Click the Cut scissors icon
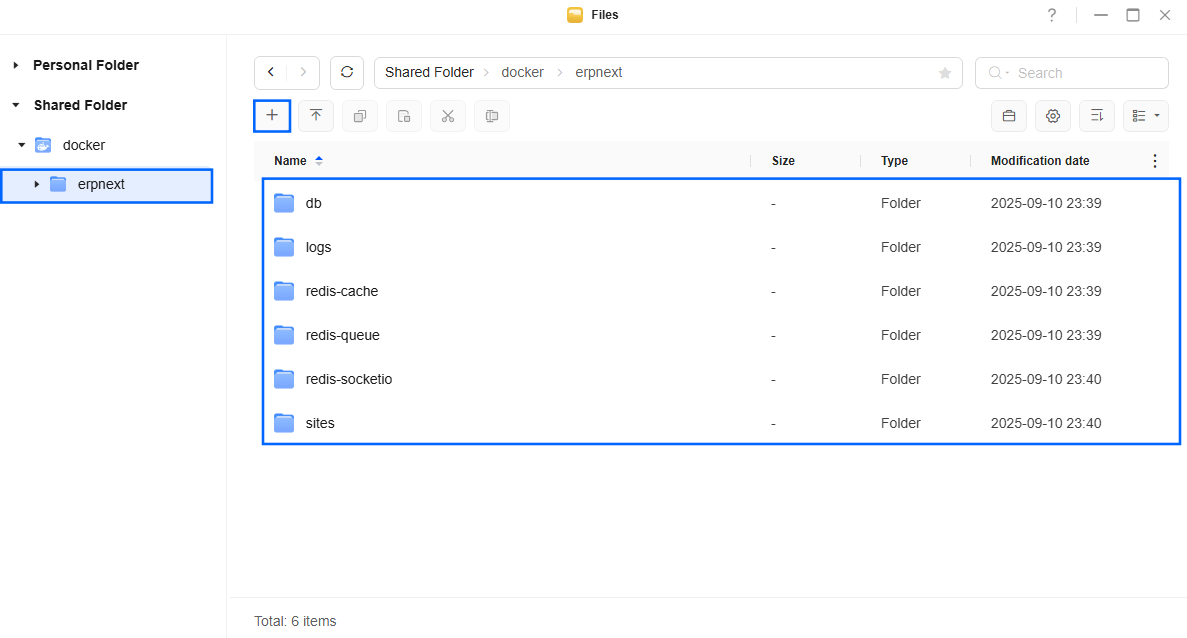Screen dimensions: 1187x638 tap(447, 116)
